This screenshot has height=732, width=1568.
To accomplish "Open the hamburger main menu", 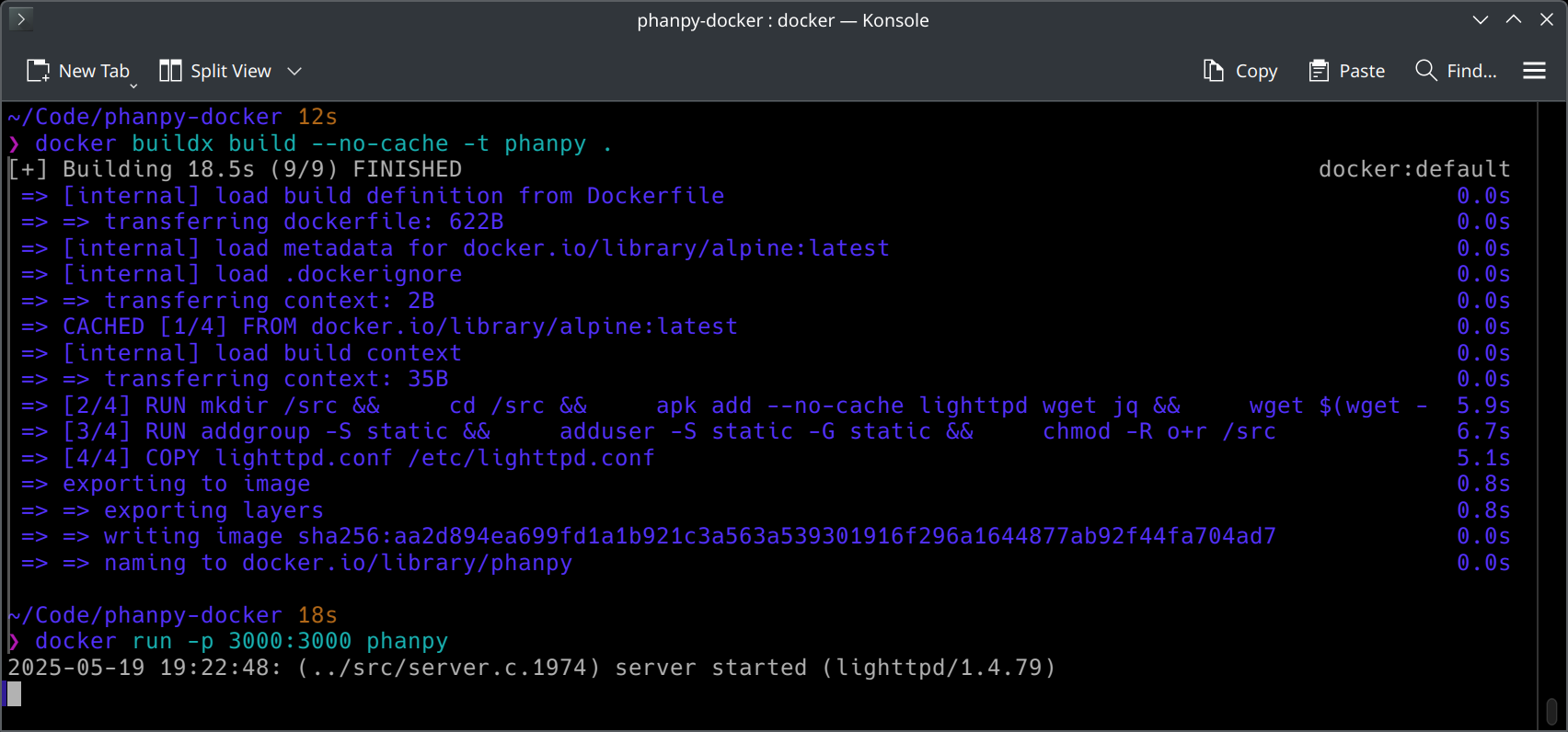I will coord(1534,71).
